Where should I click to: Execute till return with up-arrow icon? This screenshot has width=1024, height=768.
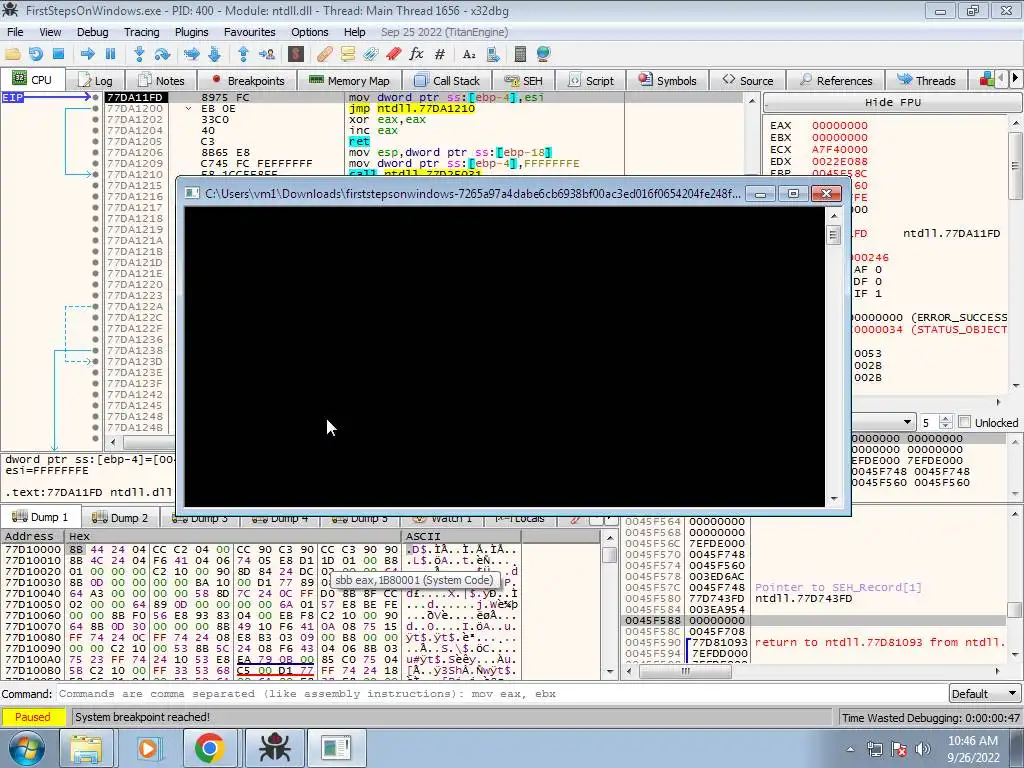243,54
